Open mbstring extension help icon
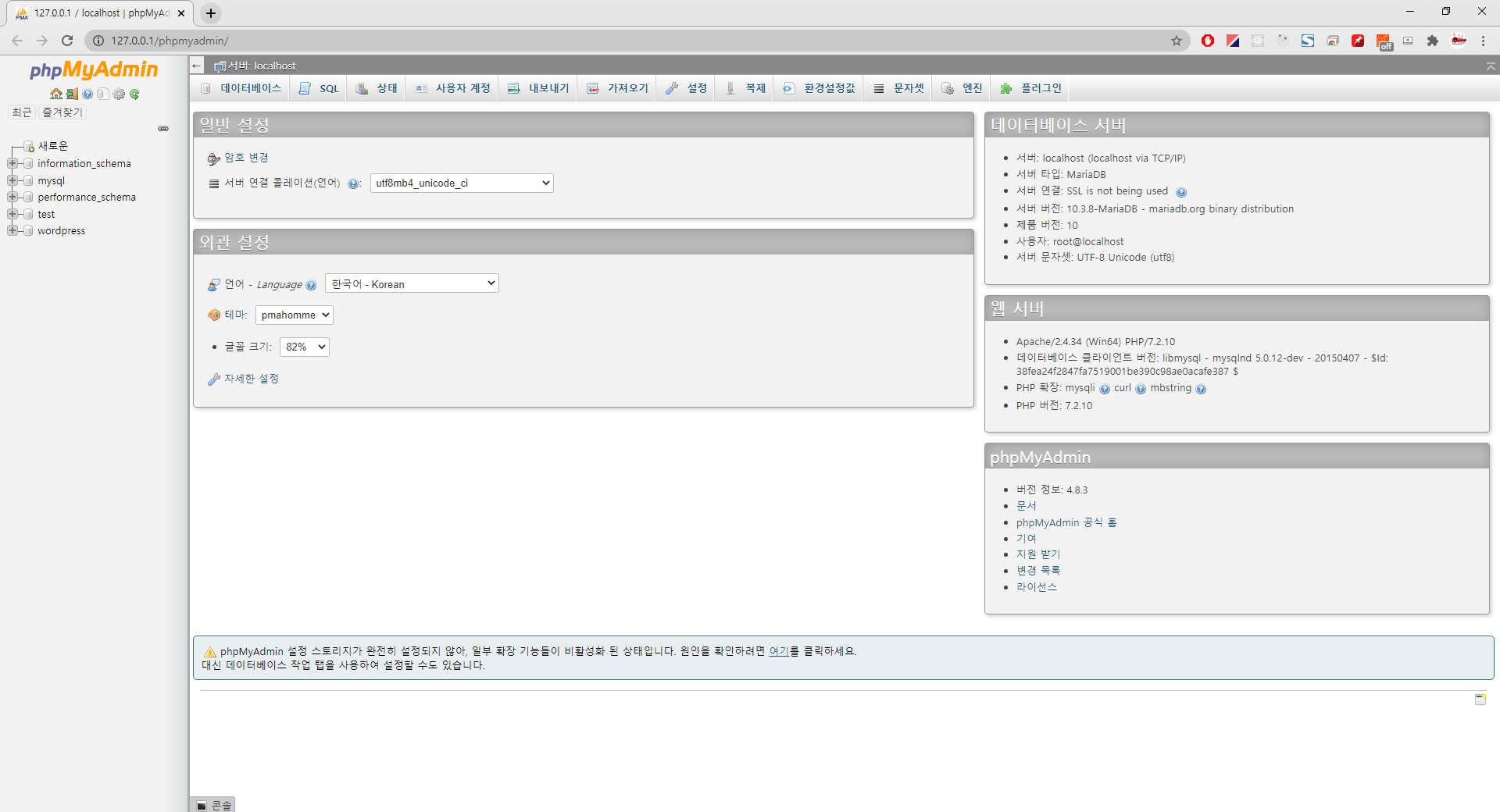1500x812 pixels. click(x=1201, y=389)
